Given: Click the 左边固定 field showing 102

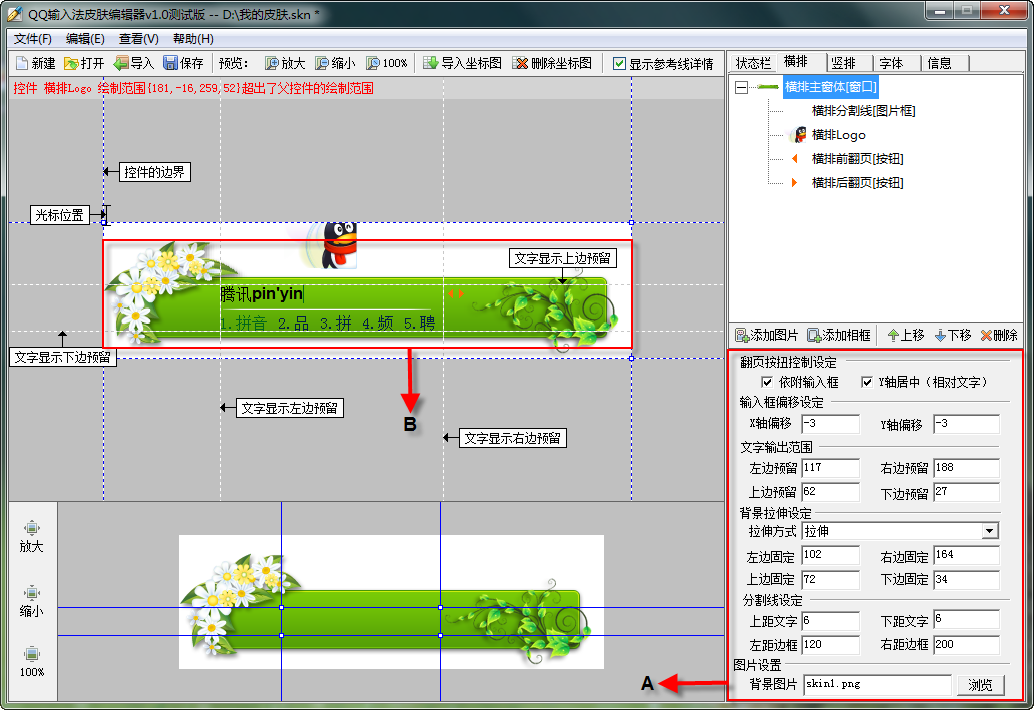Looking at the screenshot, I should (830, 556).
